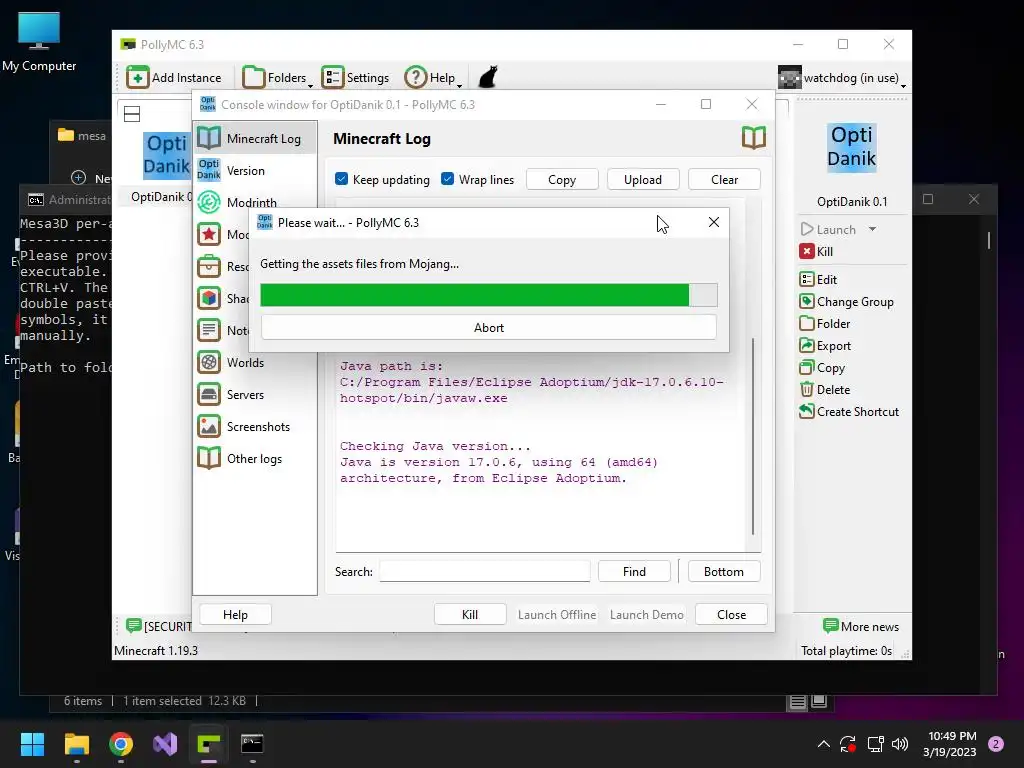Click the red star Mods icon
This screenshot has width=1024, height=768.
coord(209,234)
